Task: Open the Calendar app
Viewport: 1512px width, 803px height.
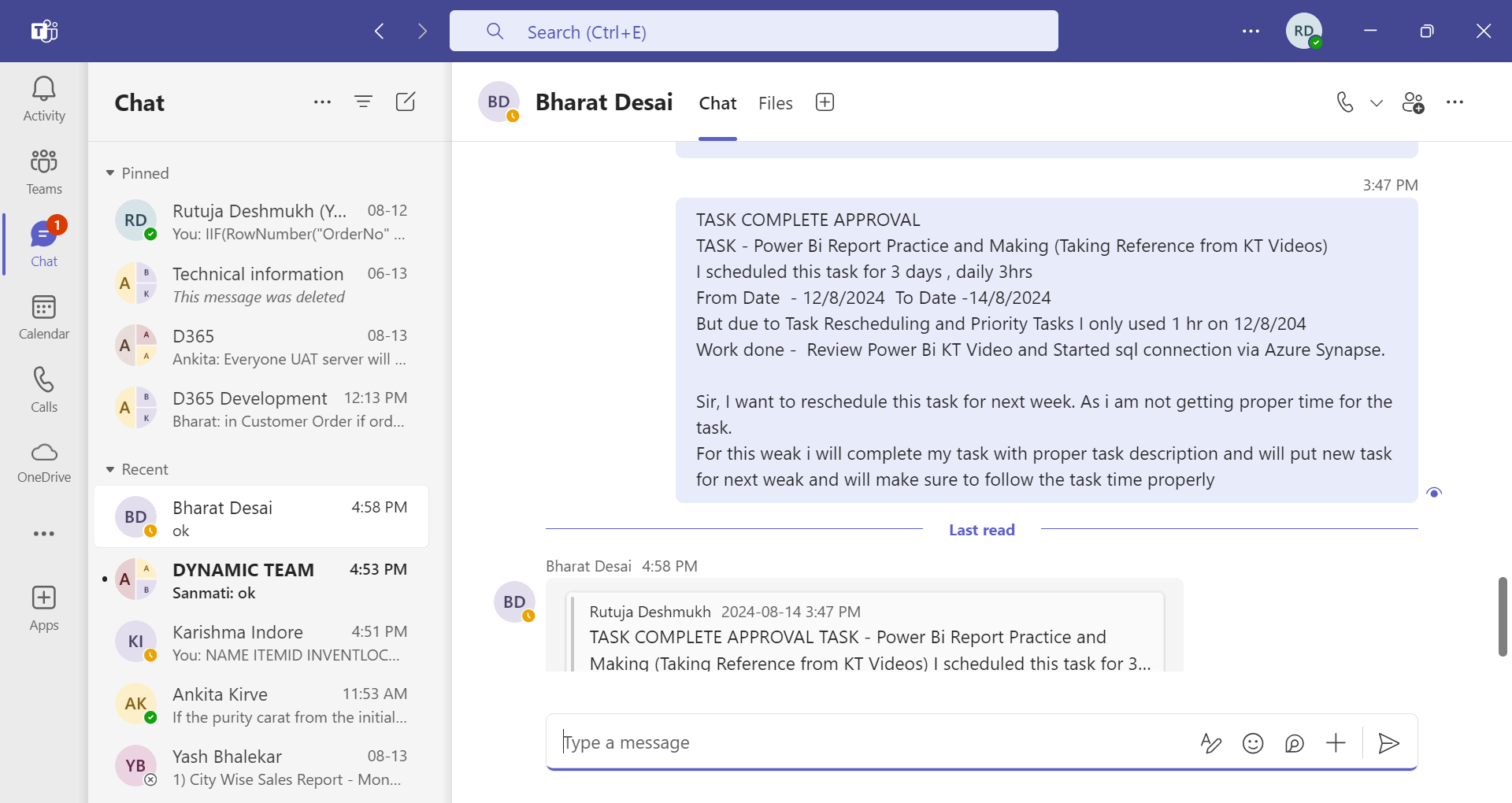Action: pos(44,317)
